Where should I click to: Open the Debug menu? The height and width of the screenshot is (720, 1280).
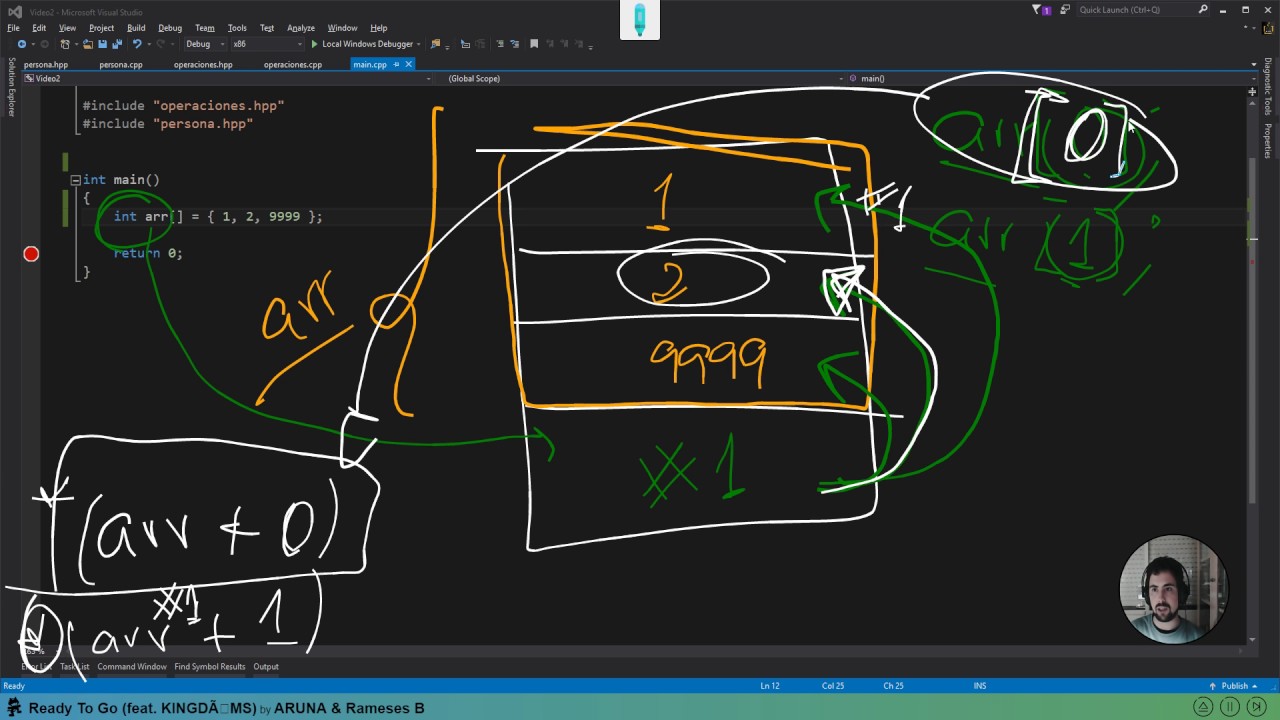(170, 28)
